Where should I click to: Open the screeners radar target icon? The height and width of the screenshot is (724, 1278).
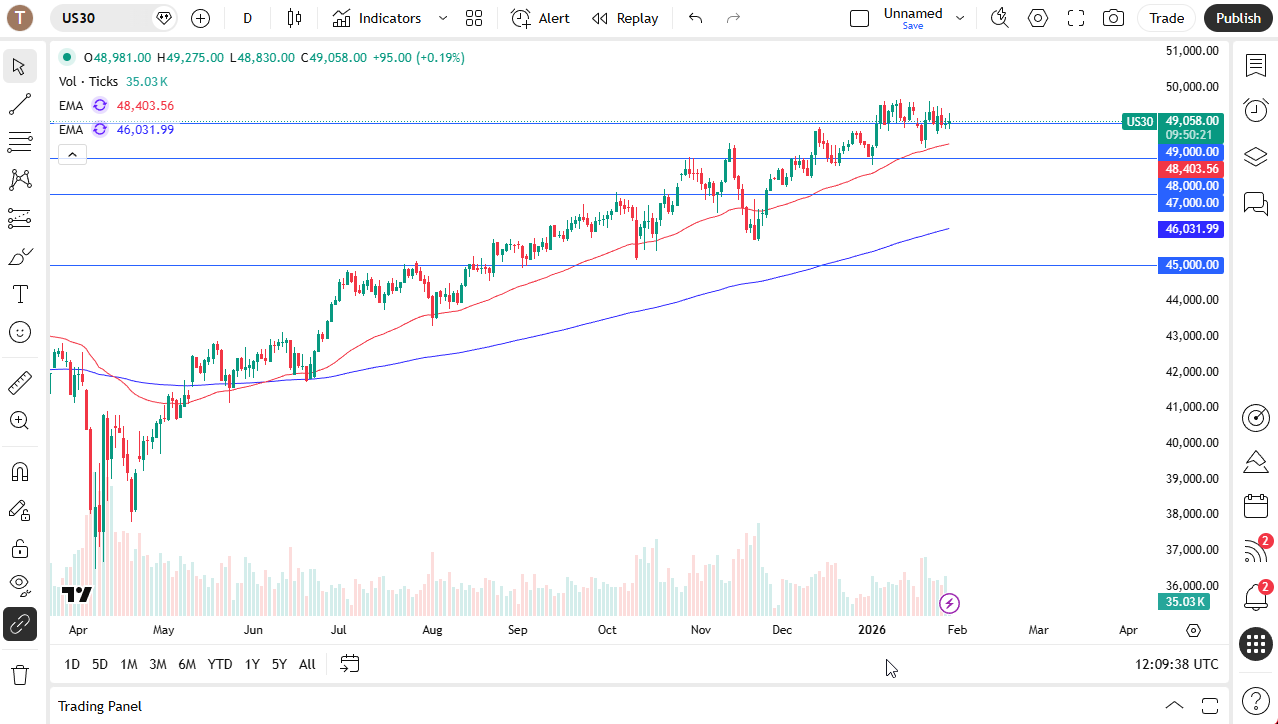coord(1256,418)
